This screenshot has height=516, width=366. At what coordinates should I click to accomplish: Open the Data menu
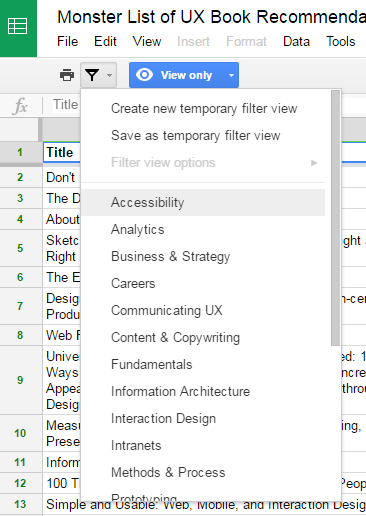click(x=296, y=42)
